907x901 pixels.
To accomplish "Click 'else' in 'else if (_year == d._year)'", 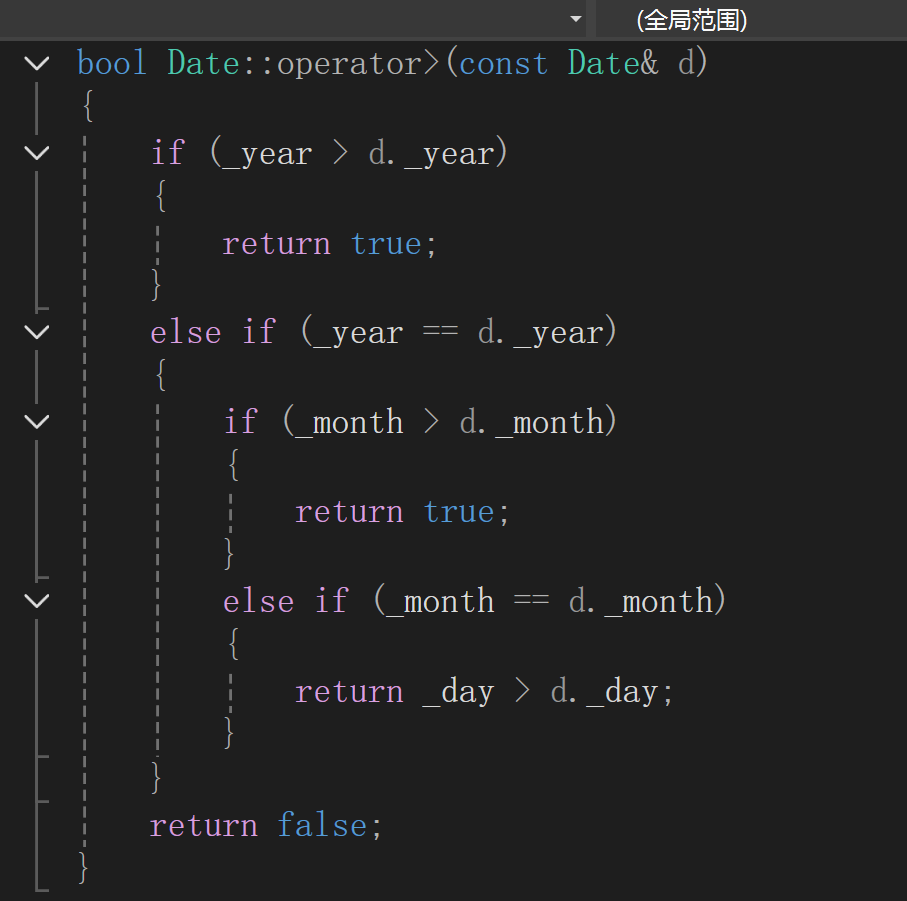I will [x=186, y=333].
